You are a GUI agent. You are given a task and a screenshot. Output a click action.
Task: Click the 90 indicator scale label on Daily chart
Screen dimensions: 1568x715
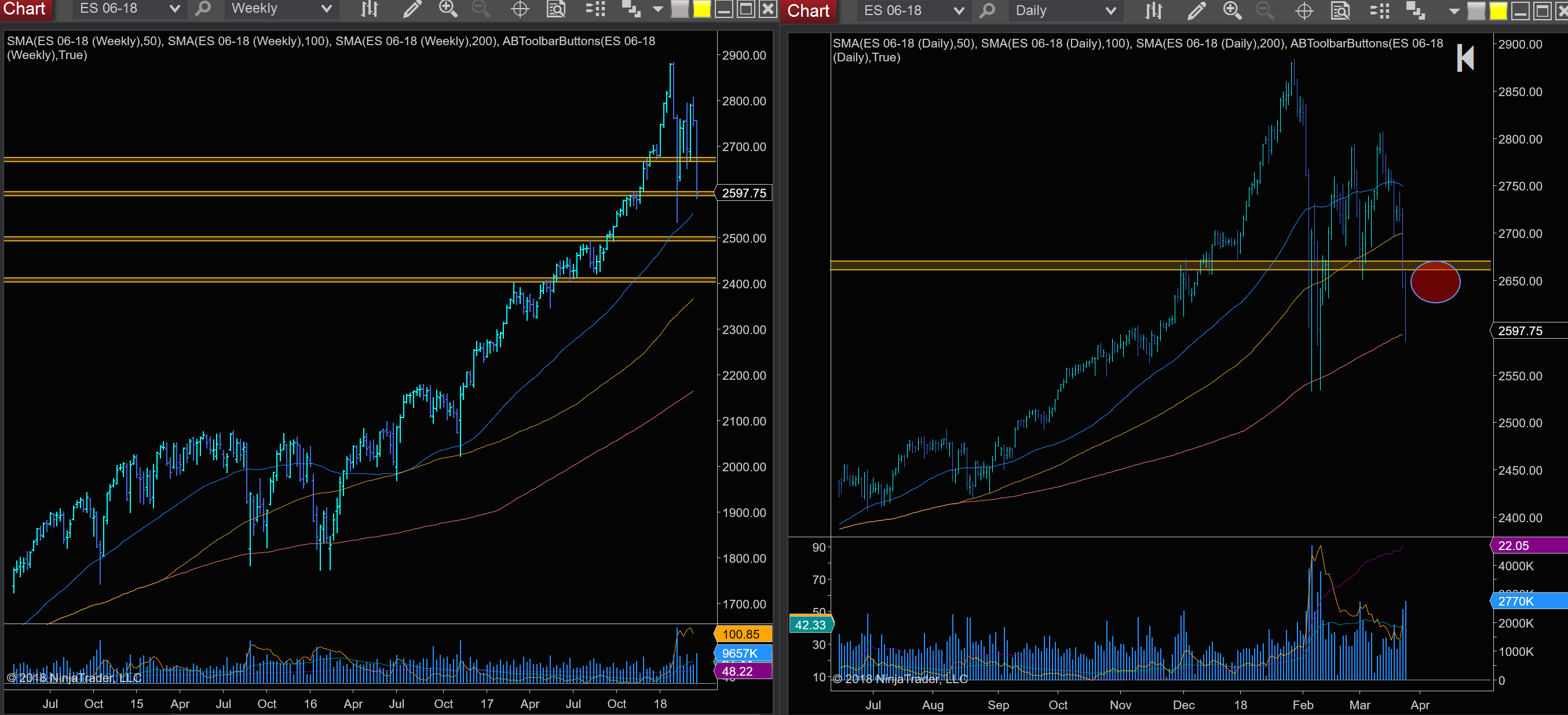pos(818,547)
